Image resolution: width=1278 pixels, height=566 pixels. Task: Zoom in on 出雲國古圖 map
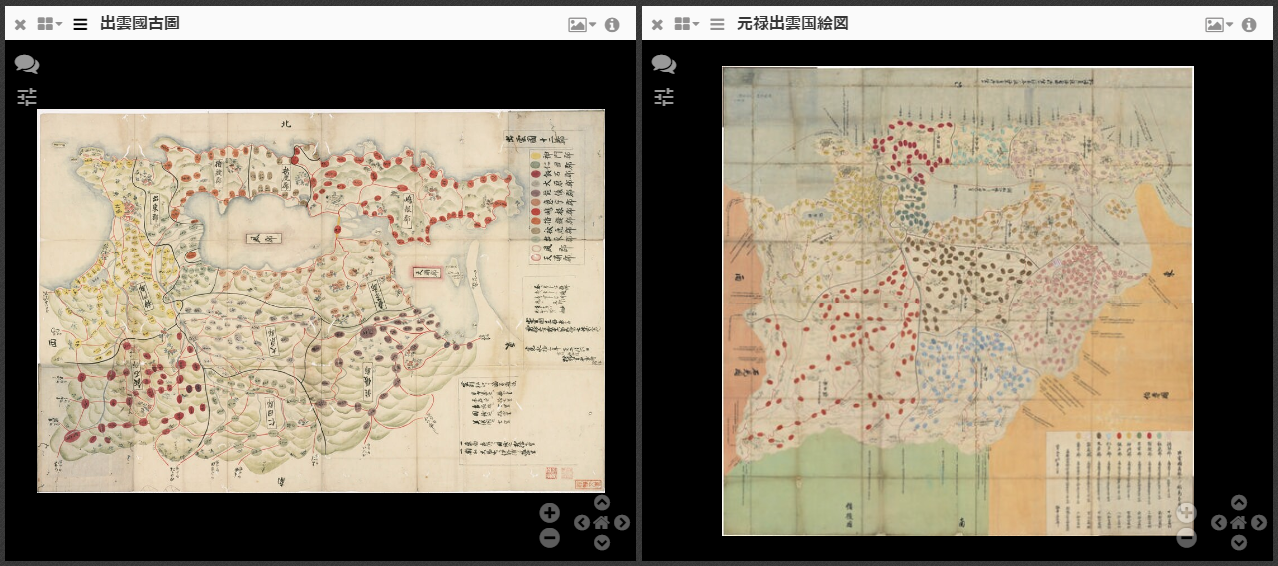pyautogui.click(x=549, y=513)
